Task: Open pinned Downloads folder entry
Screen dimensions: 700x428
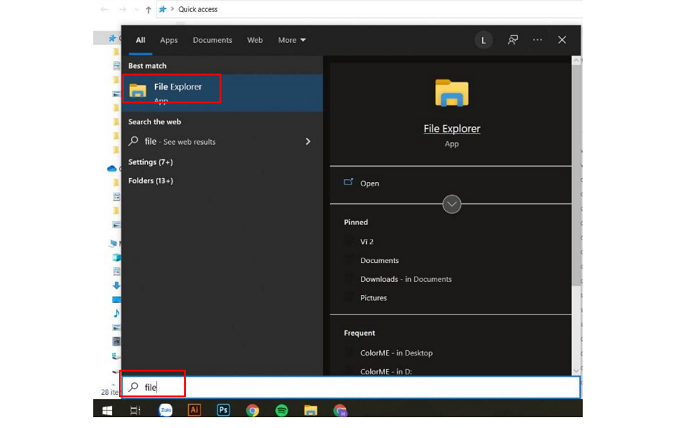Action: click(x=405, y=279)
